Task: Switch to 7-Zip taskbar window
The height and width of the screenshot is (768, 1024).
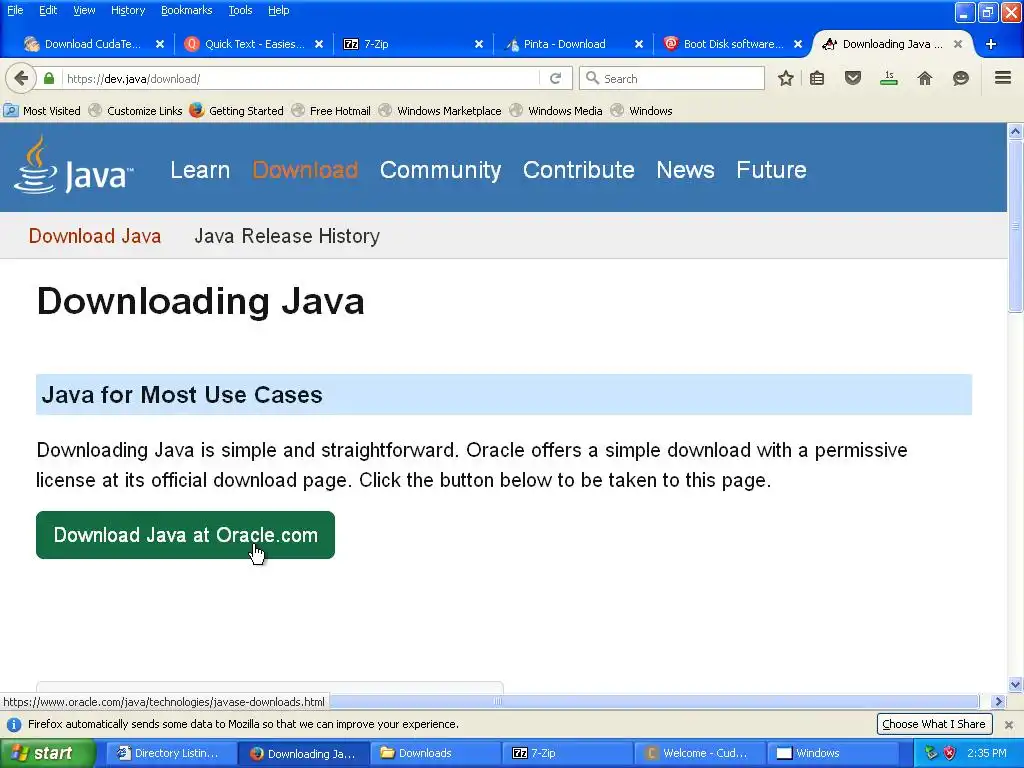Action: pos(567,754)
